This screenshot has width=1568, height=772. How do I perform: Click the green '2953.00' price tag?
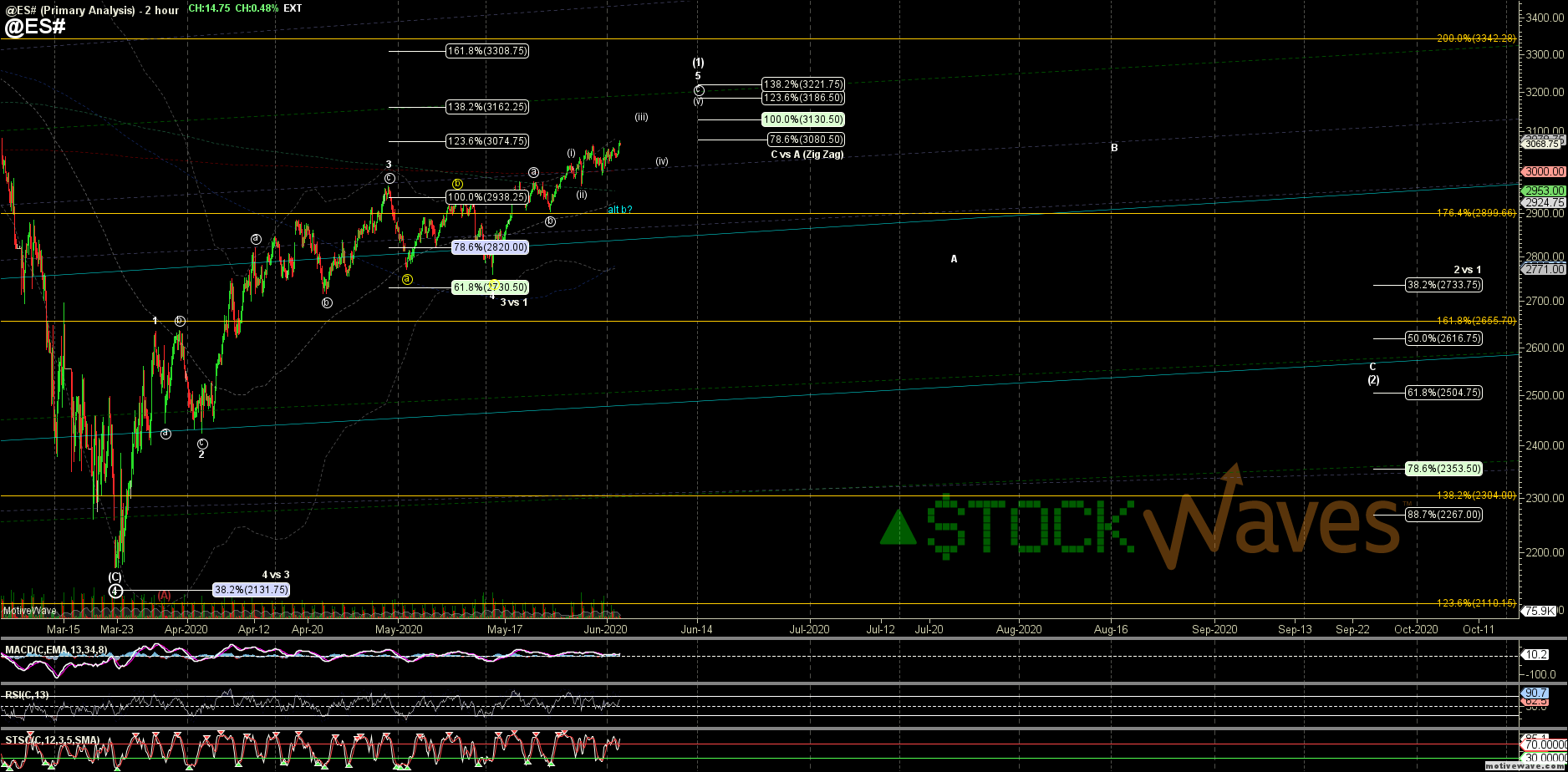click(1544, 190)
